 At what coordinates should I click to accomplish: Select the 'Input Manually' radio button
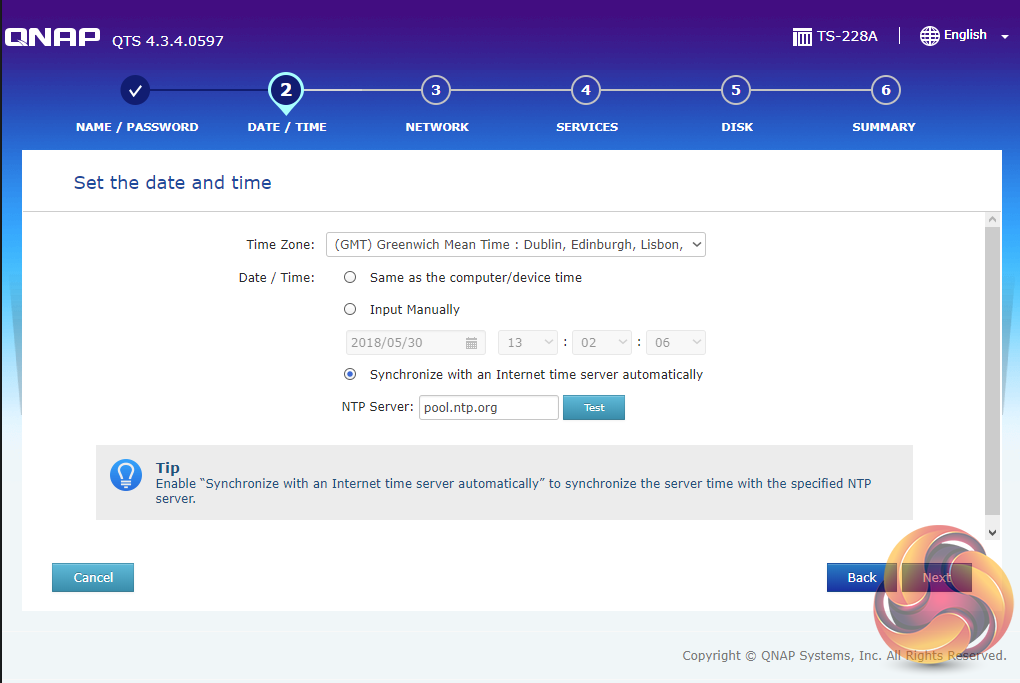coord(350,309)
